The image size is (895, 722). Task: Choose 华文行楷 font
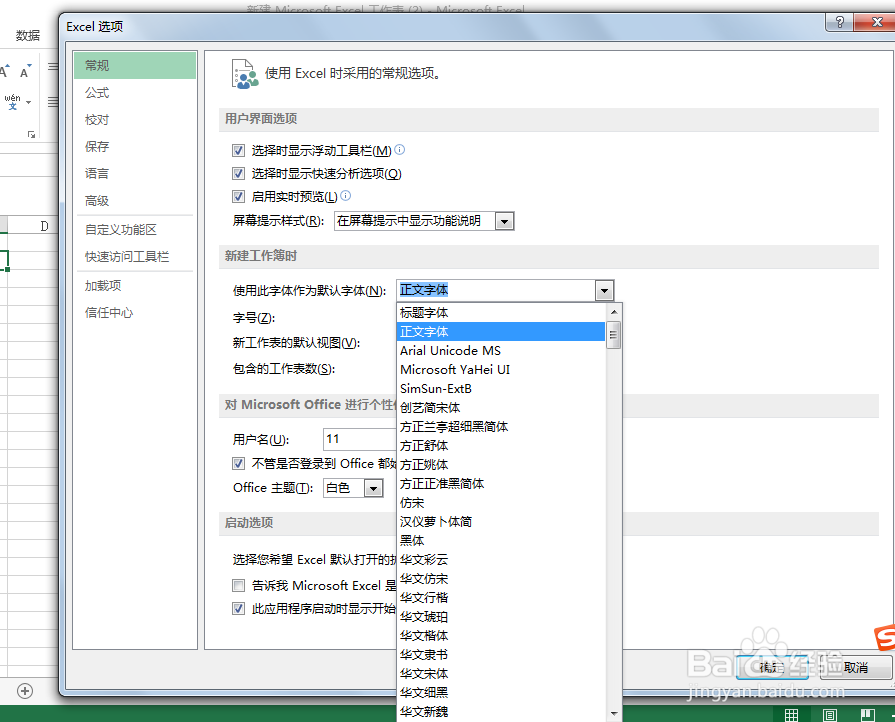click(x=501, y=597)
